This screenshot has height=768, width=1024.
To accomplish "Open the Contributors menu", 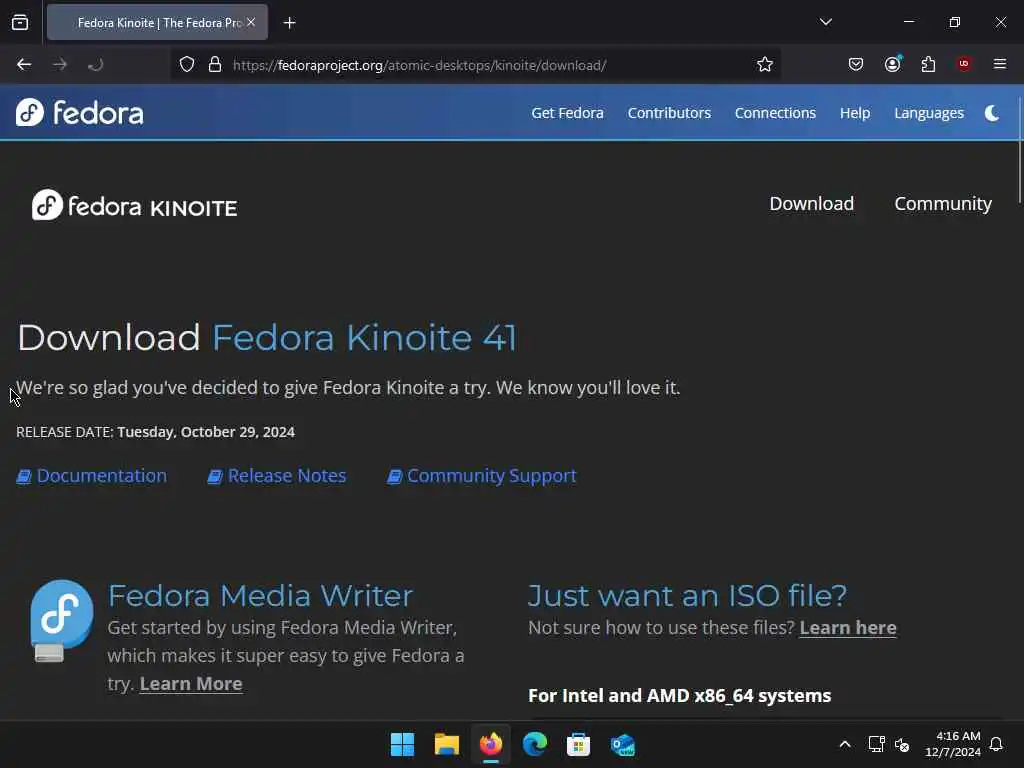I will coord(669,113).
